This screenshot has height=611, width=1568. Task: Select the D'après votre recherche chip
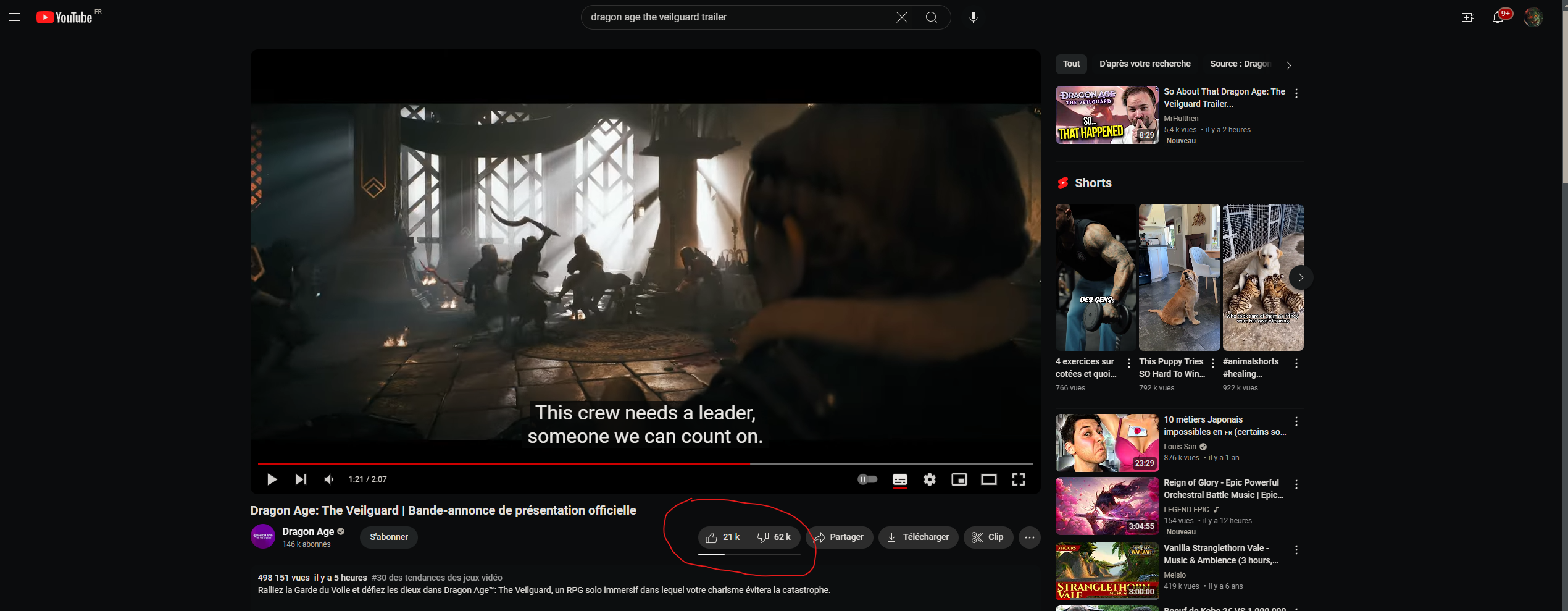click(x=1145, y=64)
